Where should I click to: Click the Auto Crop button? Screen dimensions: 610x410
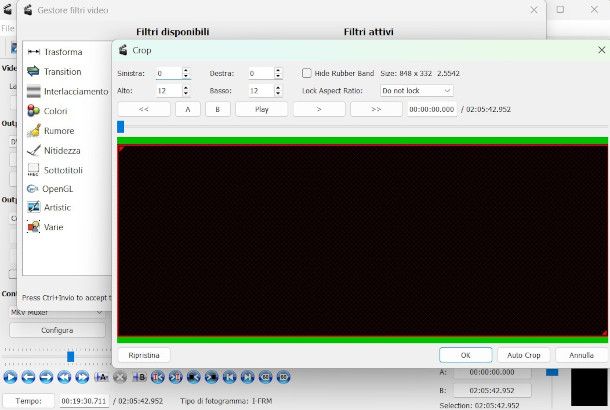524,355
